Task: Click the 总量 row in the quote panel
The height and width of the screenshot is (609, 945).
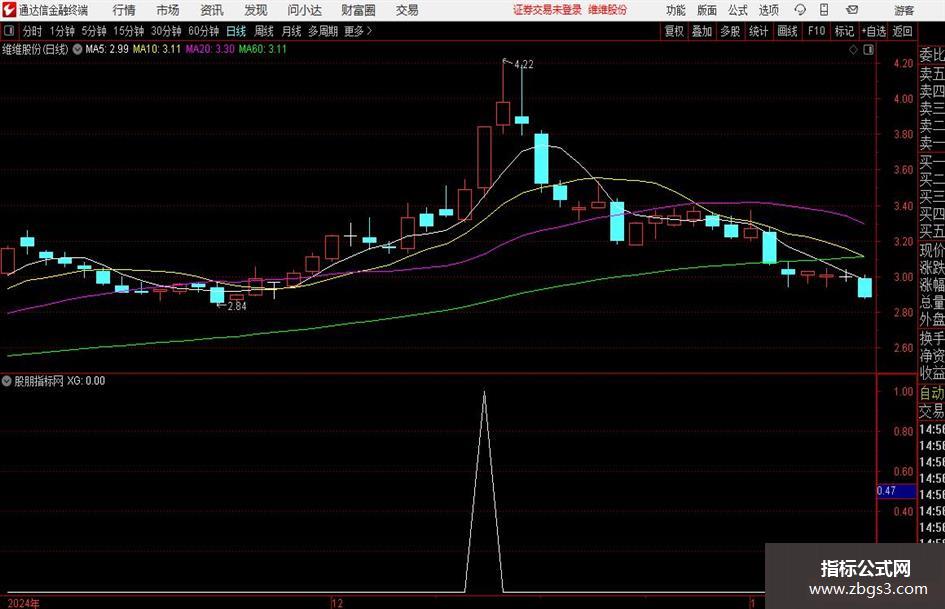Action: (932, 303)
